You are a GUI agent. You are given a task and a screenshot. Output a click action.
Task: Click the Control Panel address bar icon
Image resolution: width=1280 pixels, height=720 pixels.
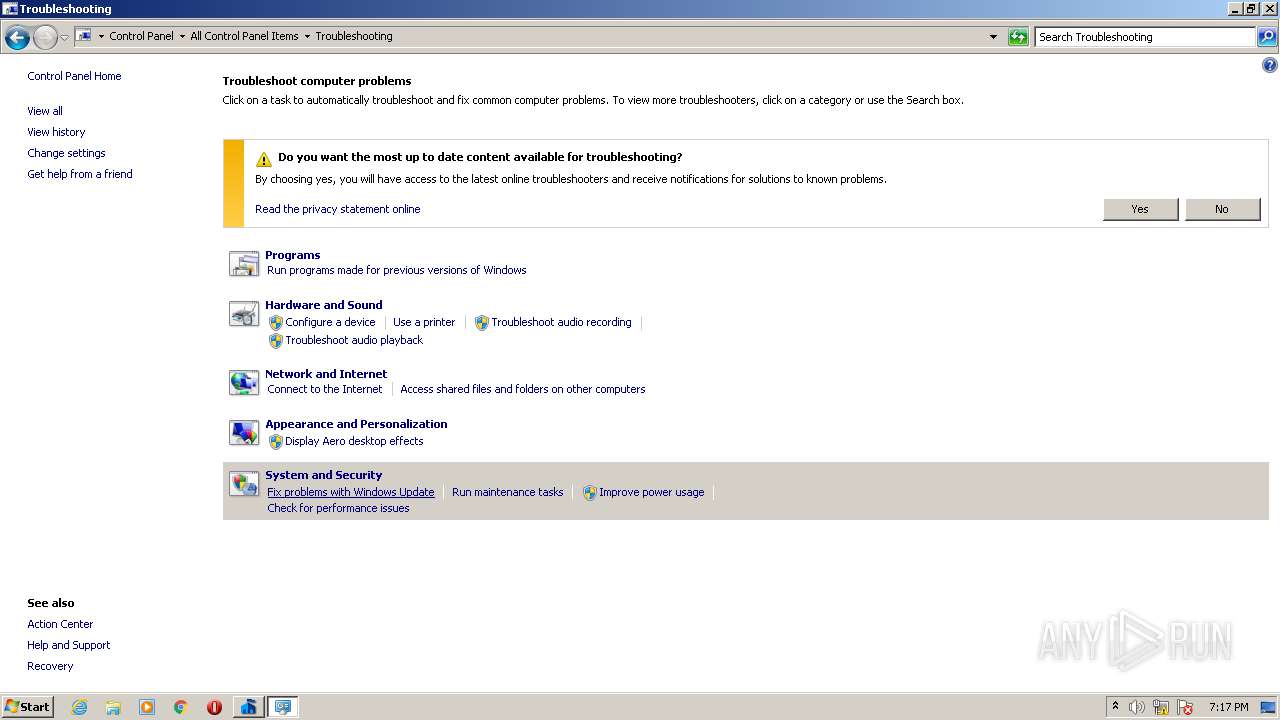point(85,36)
